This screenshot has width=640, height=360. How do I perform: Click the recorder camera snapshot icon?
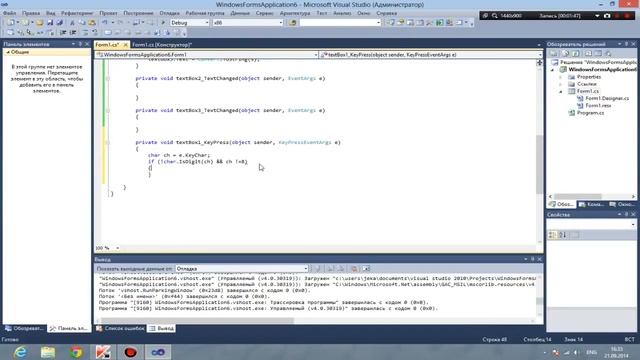pyautogui.click(x=607, y=16)
